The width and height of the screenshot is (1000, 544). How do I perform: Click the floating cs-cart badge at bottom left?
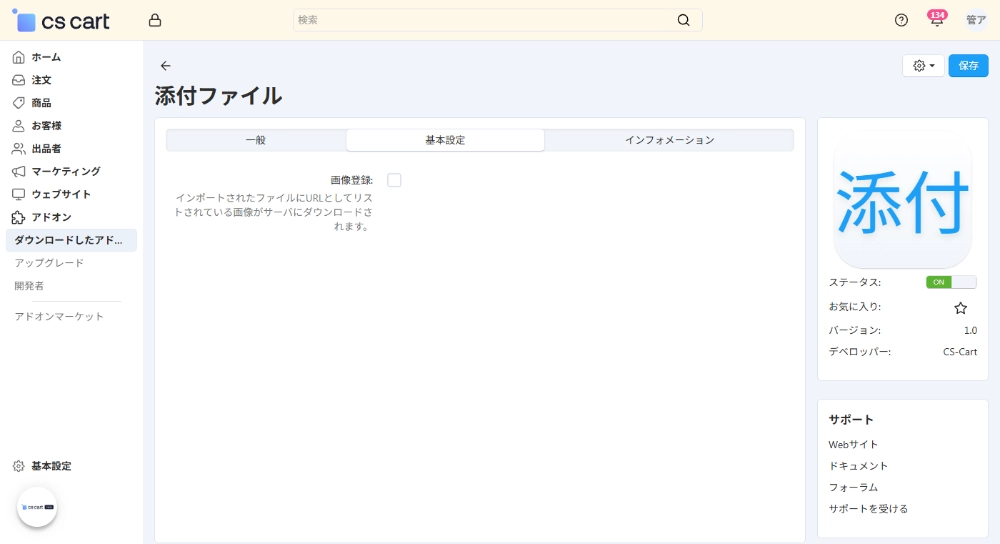[x=37, y=507]
